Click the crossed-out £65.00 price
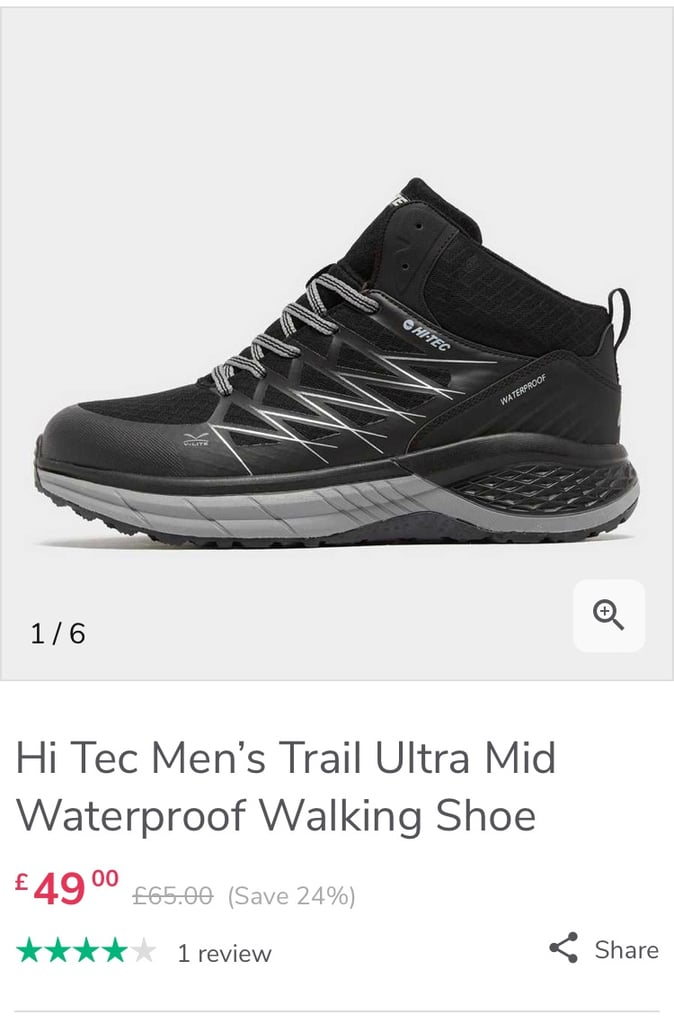 click(x=173, y=895)
